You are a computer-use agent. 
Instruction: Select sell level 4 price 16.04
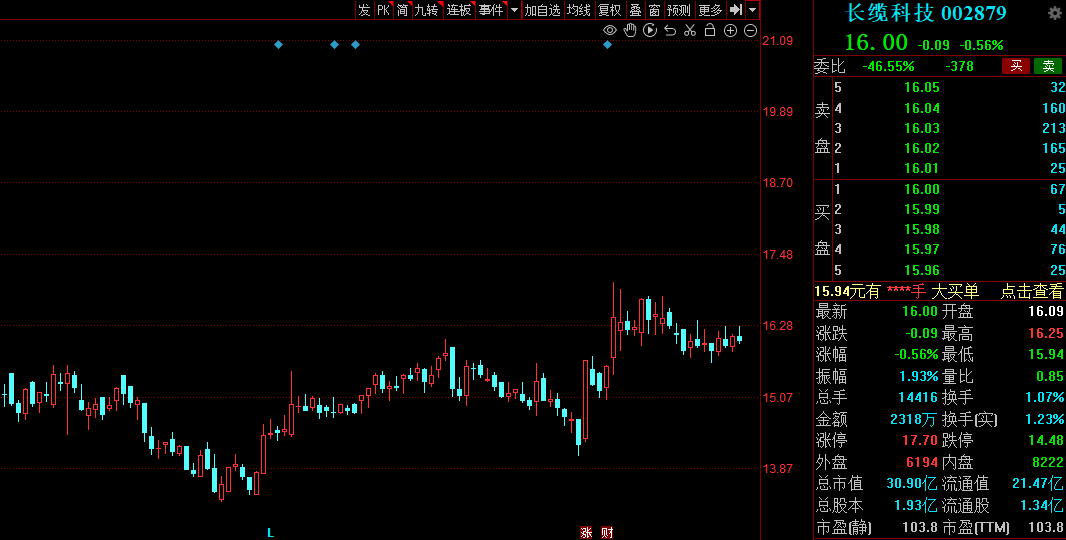[922, 107]
